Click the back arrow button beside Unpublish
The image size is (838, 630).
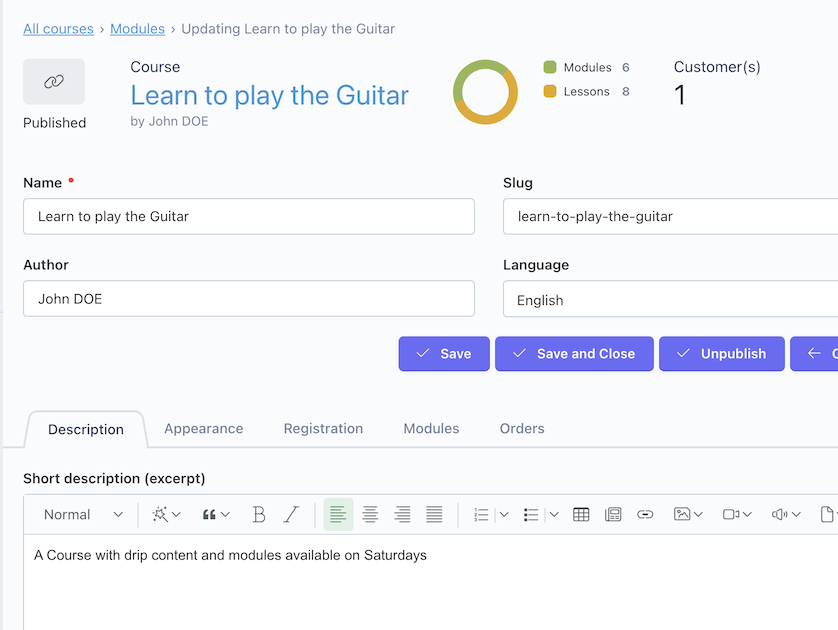(x=814, y=354)
